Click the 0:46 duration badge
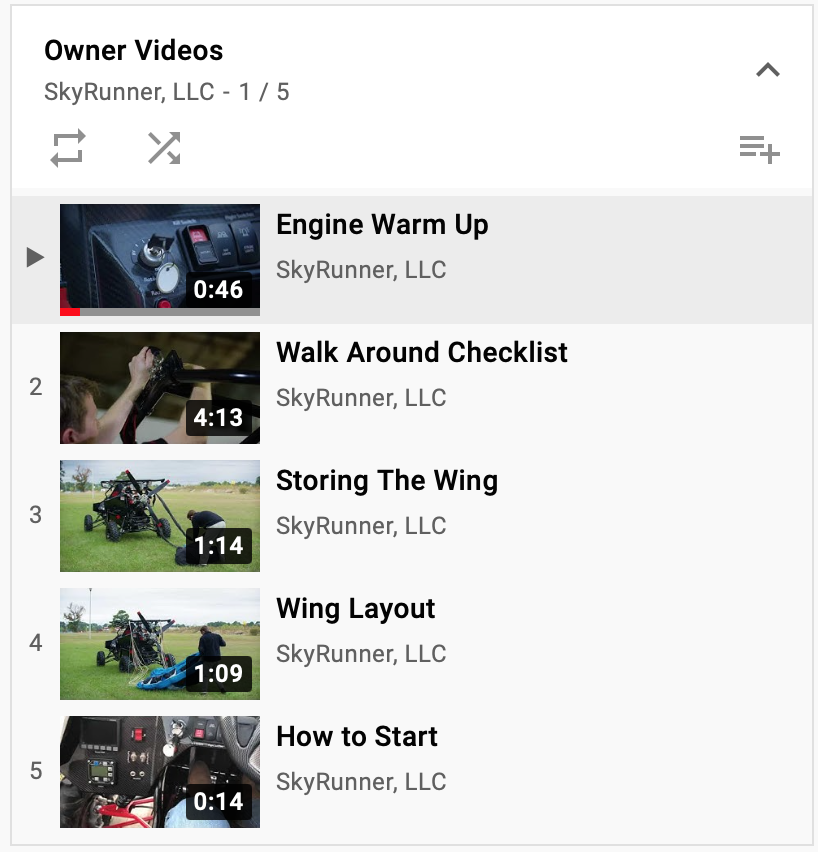818x852 pixels. [218, 290]
